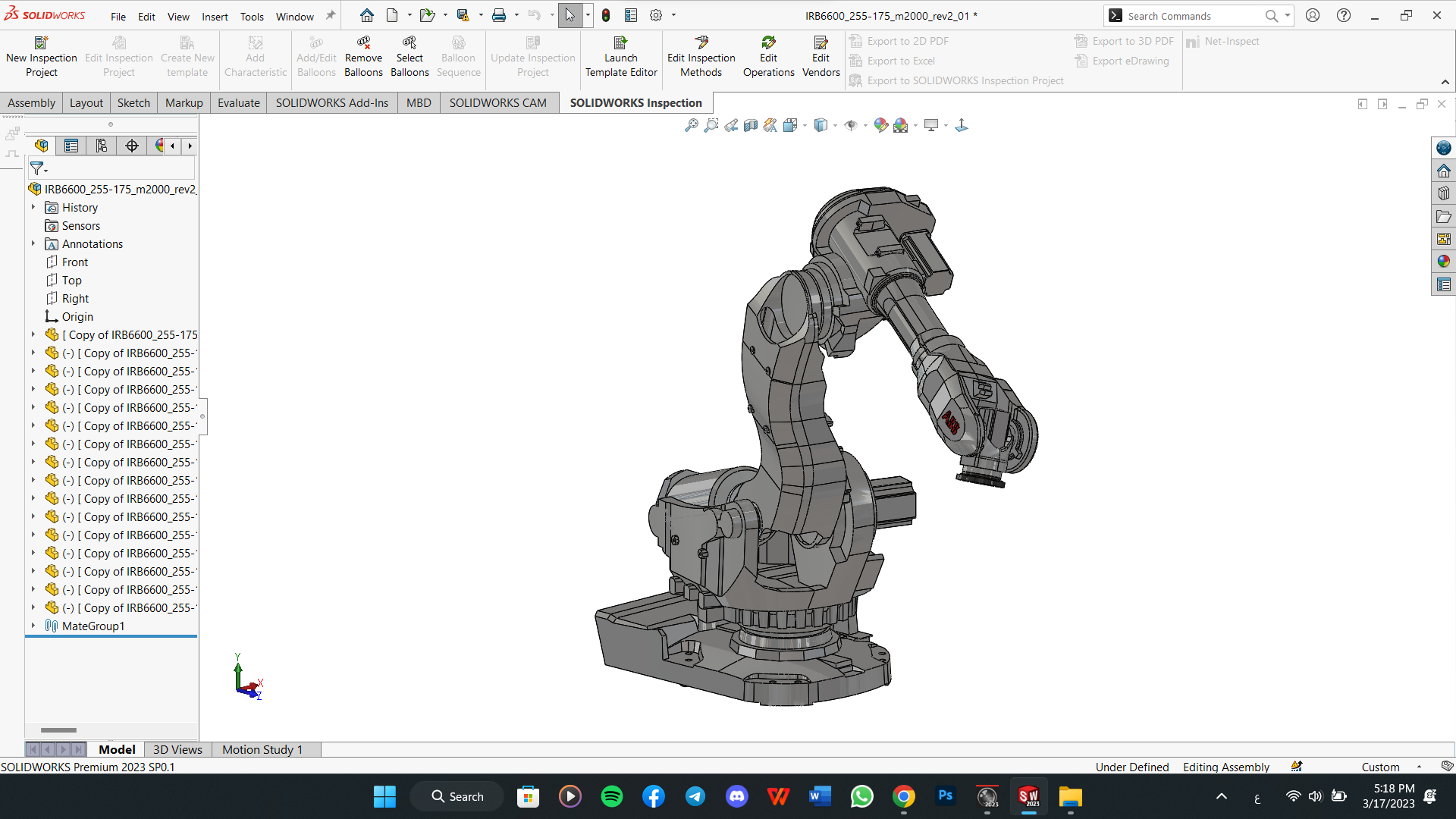Click Zoom to Area icon in view toolbar
The height and width of the screenshot is (819, 1456).
[x=711, y=125]
